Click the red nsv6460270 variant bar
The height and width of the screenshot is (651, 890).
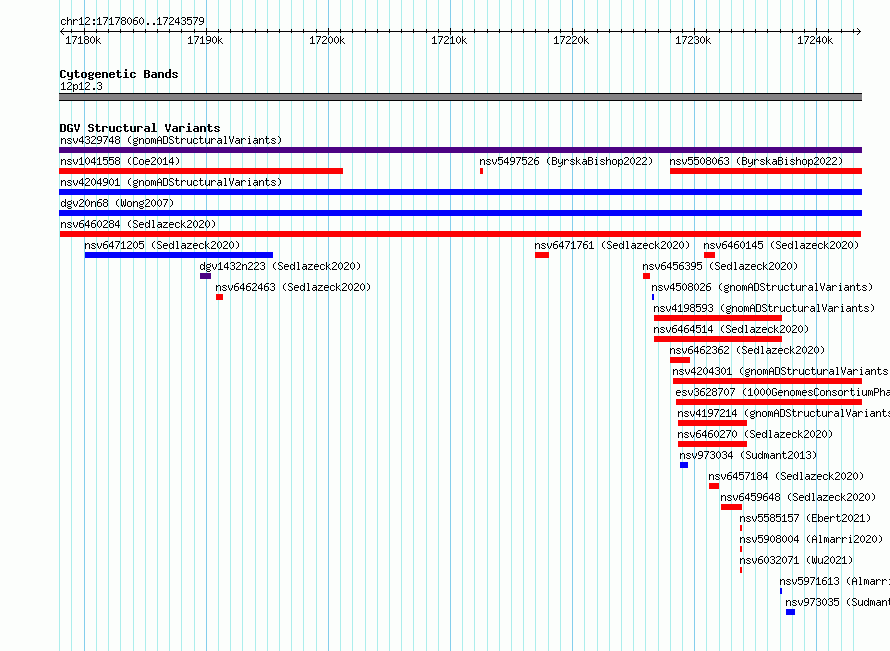[712, 444]
